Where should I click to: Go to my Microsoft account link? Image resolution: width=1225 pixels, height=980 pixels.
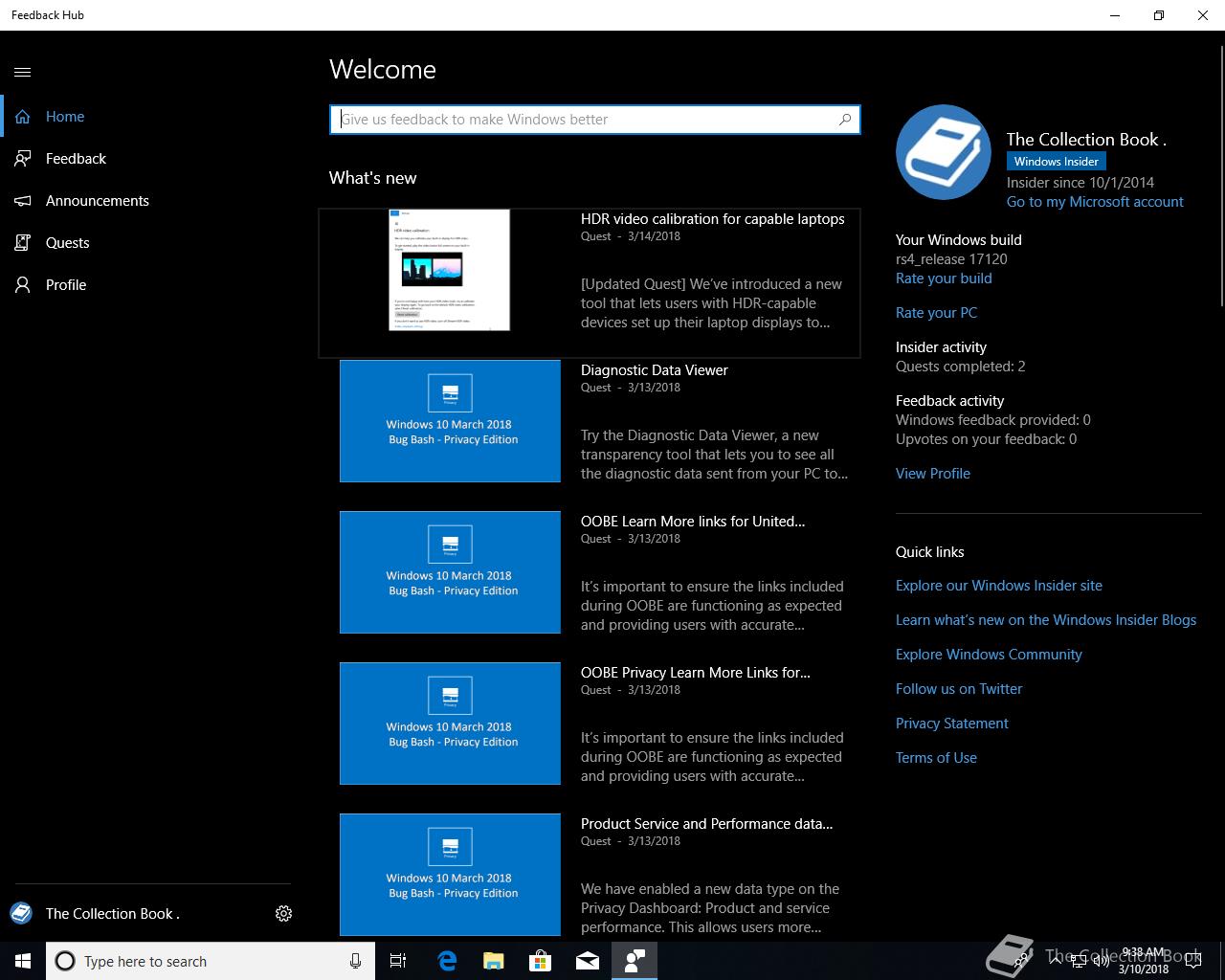(1095, 202)
